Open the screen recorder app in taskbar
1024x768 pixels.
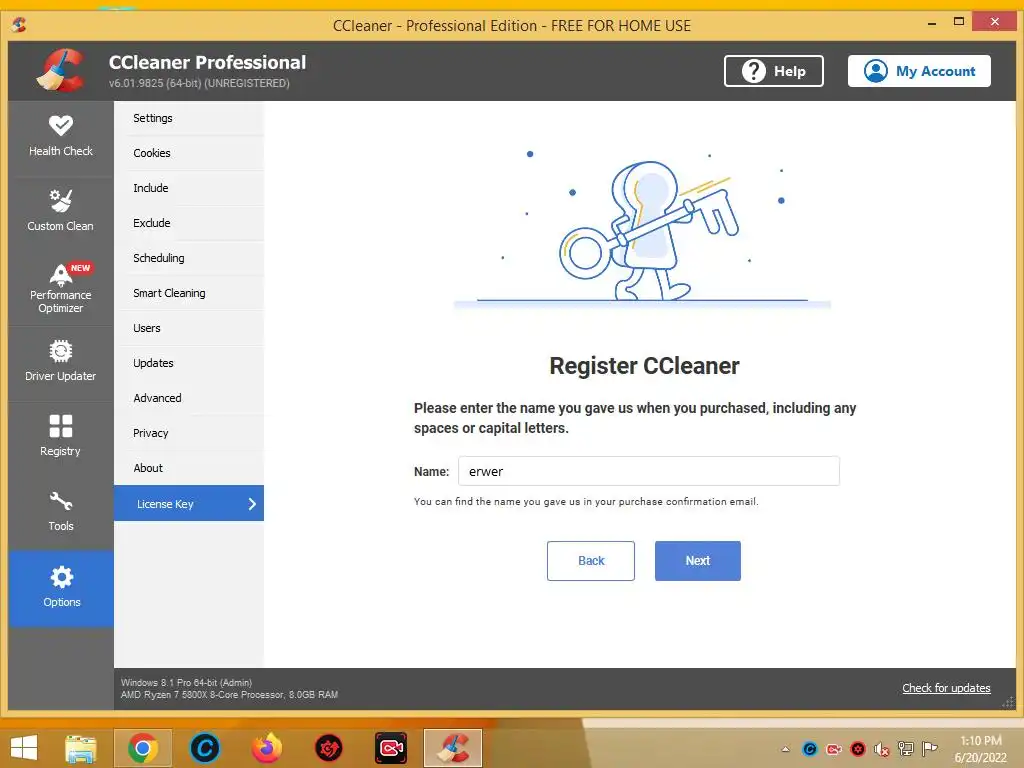(x=391, y=748)
